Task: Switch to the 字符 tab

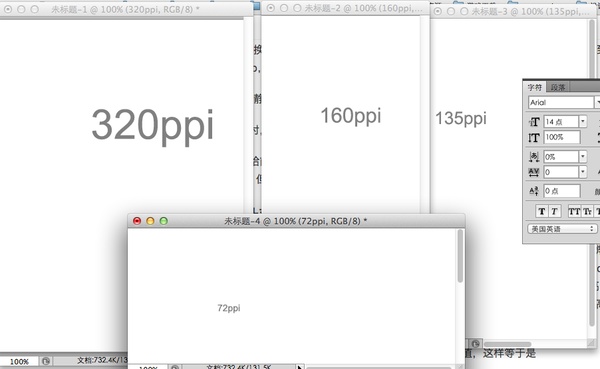Action: (x=535, y=87)
